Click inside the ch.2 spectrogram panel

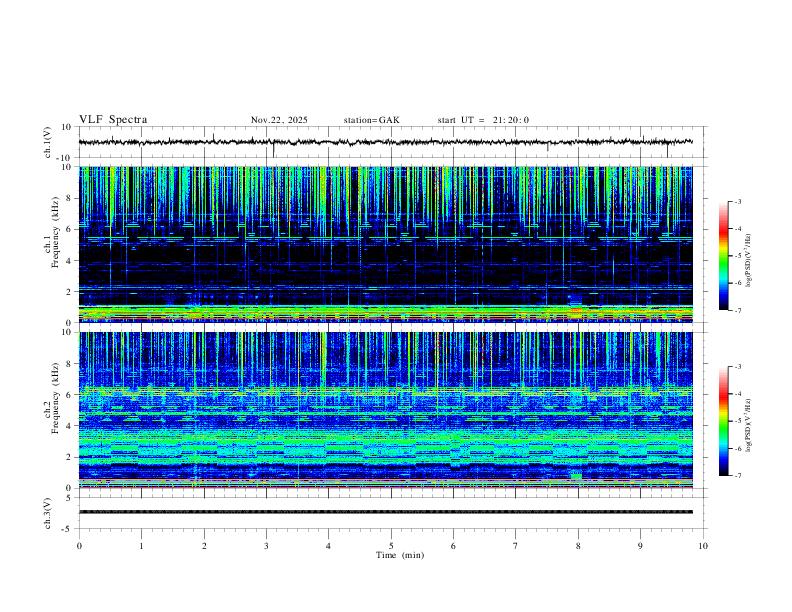coord(386,410)
